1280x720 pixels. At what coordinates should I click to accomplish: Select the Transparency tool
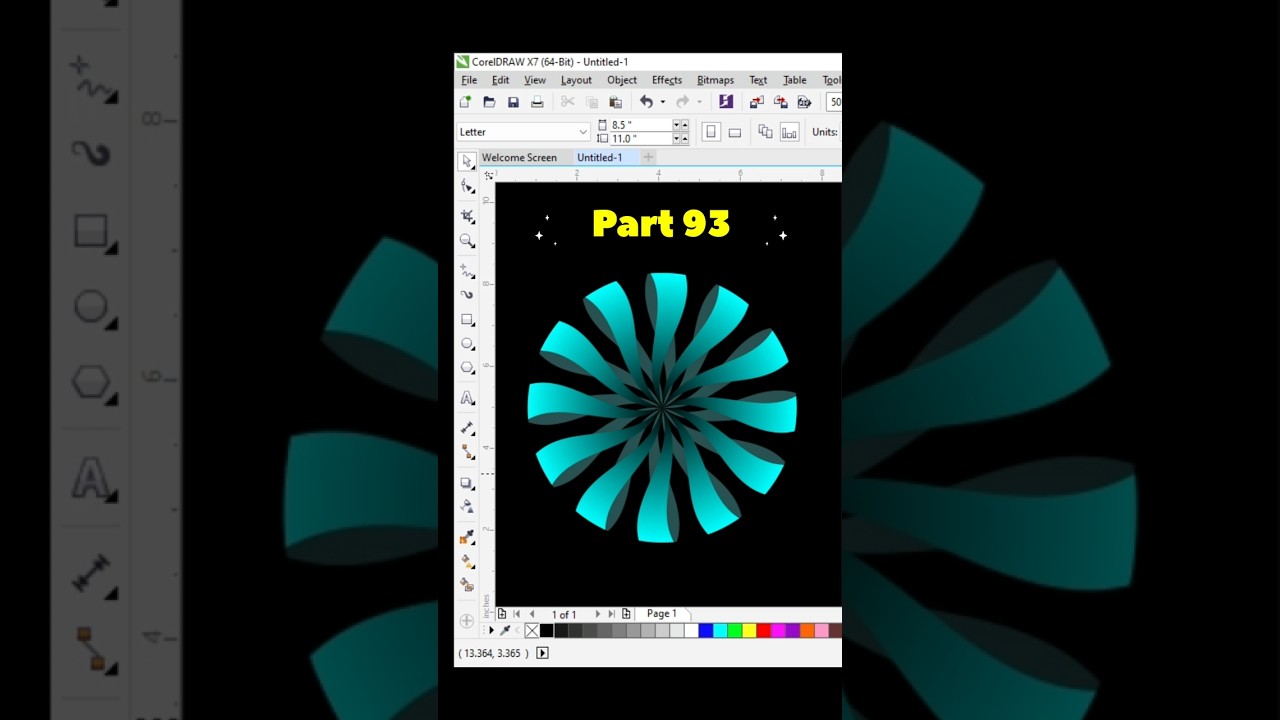pos(467,507)
